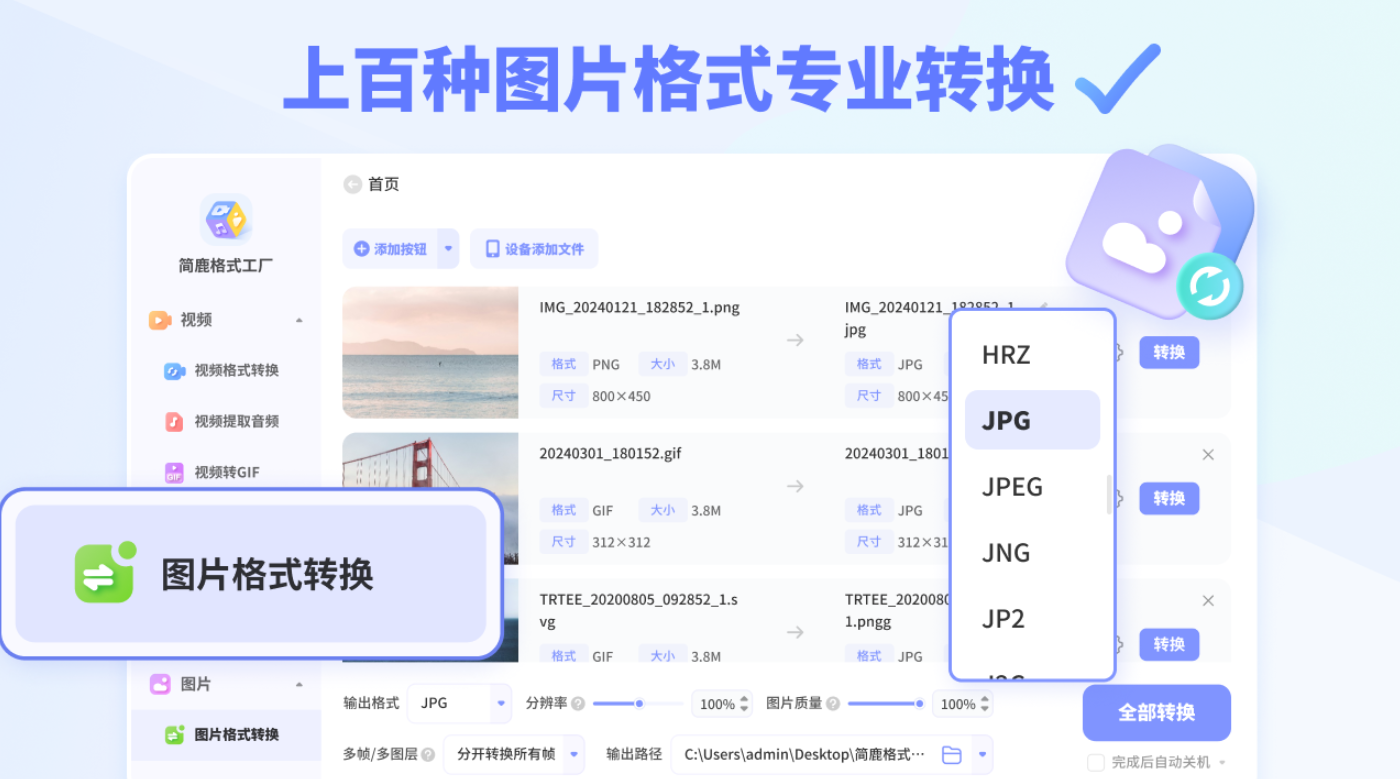Open 视频转GIF in the sidebar
The image size is (1400, 779).
[x=226, y=472]
